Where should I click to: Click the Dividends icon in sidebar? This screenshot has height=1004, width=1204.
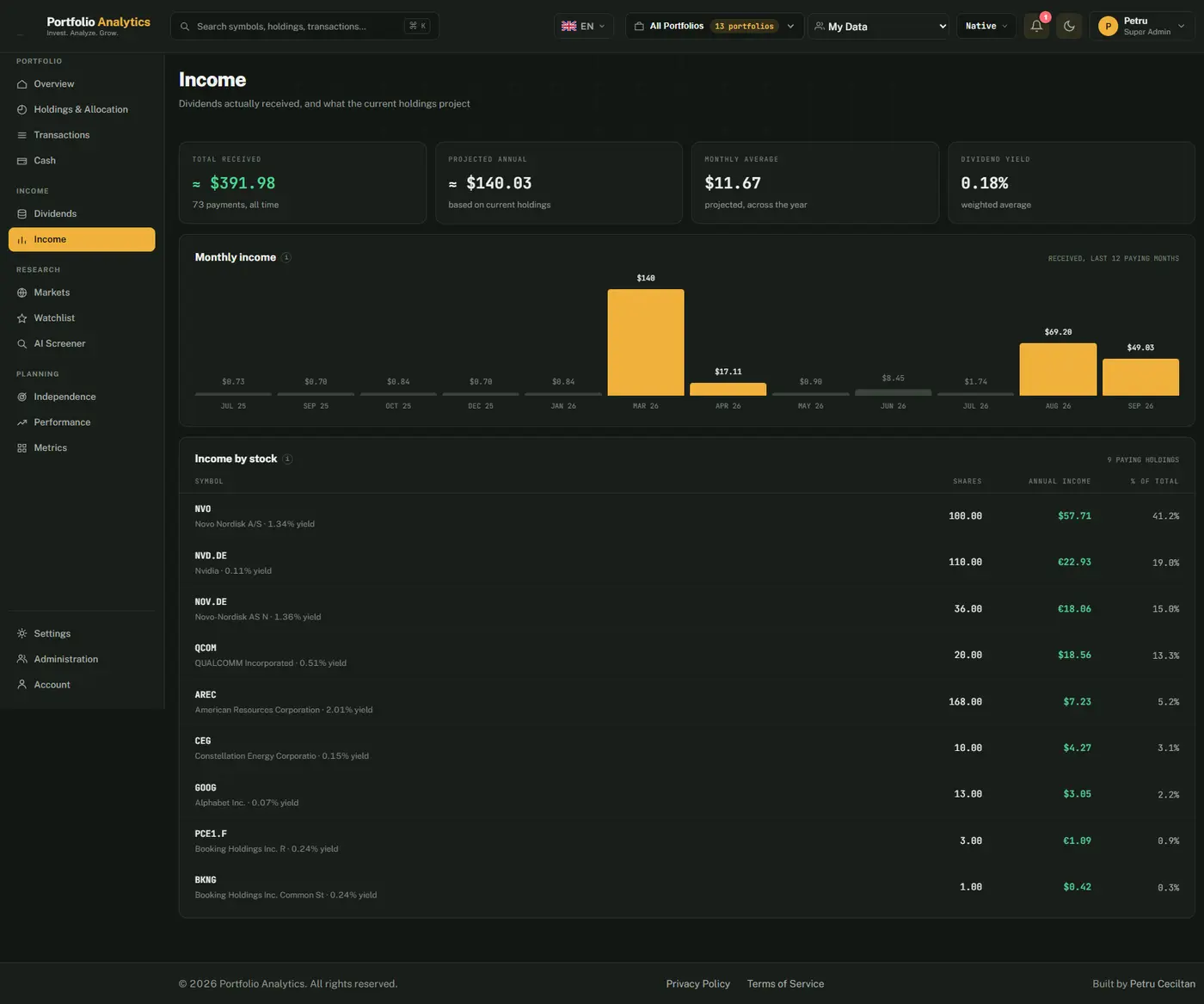pyautogui.click(x=22, y=214)
